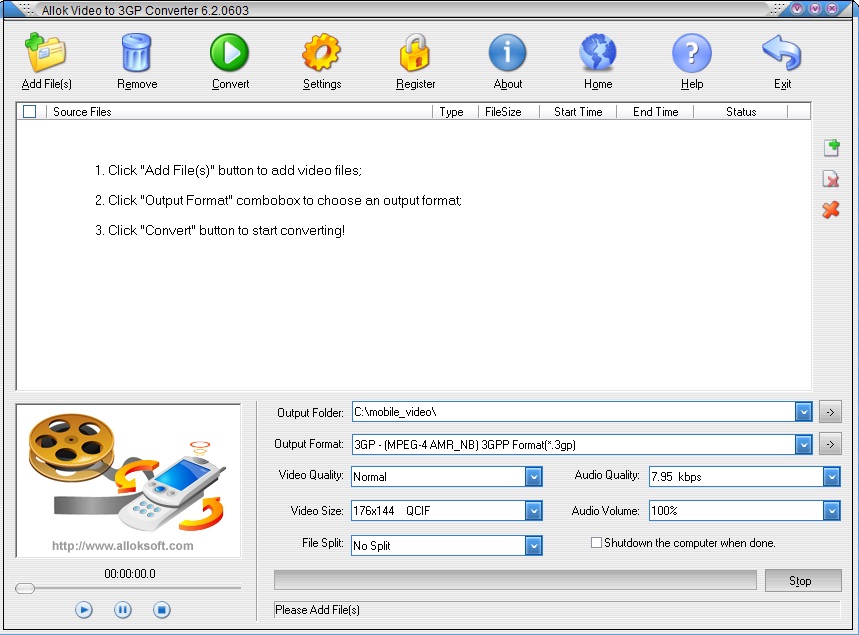Screen dimensions: 859x635
Task: Click the Status column header
Action: pyautogui.click(x=741, y=112)
